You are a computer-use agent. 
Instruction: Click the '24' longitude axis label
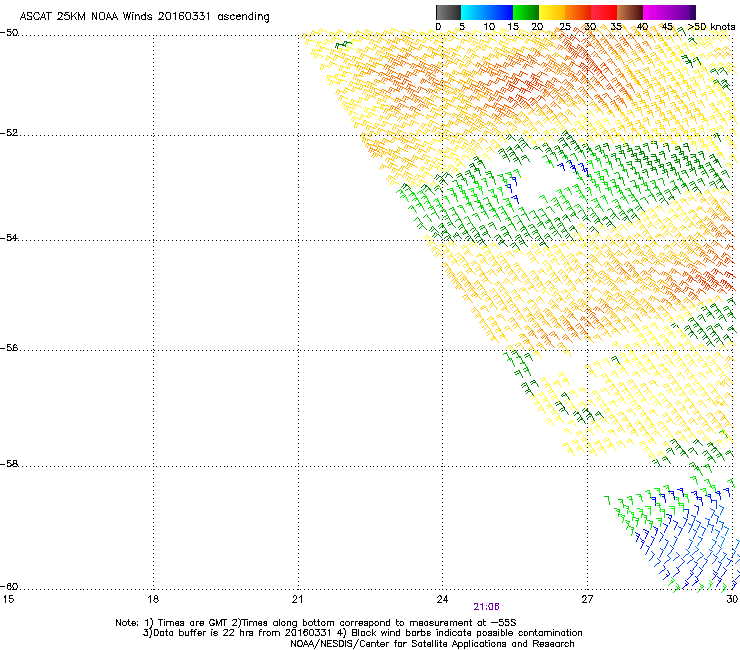[442, 599]
